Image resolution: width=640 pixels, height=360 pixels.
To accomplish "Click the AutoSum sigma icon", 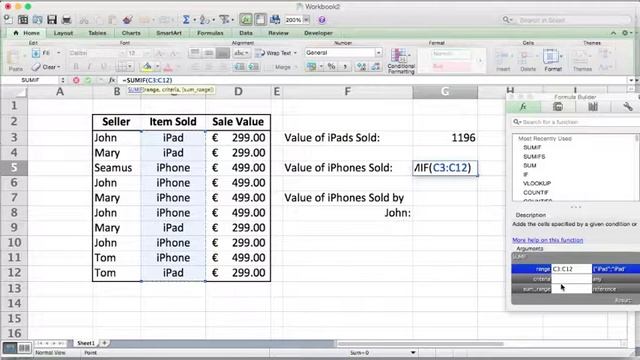I will 186,19.
